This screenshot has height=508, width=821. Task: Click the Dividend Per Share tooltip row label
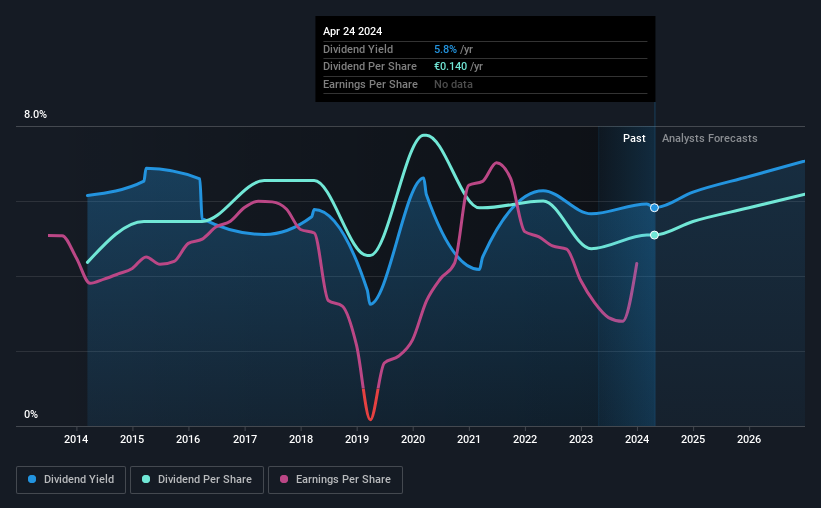click(370, 67)
